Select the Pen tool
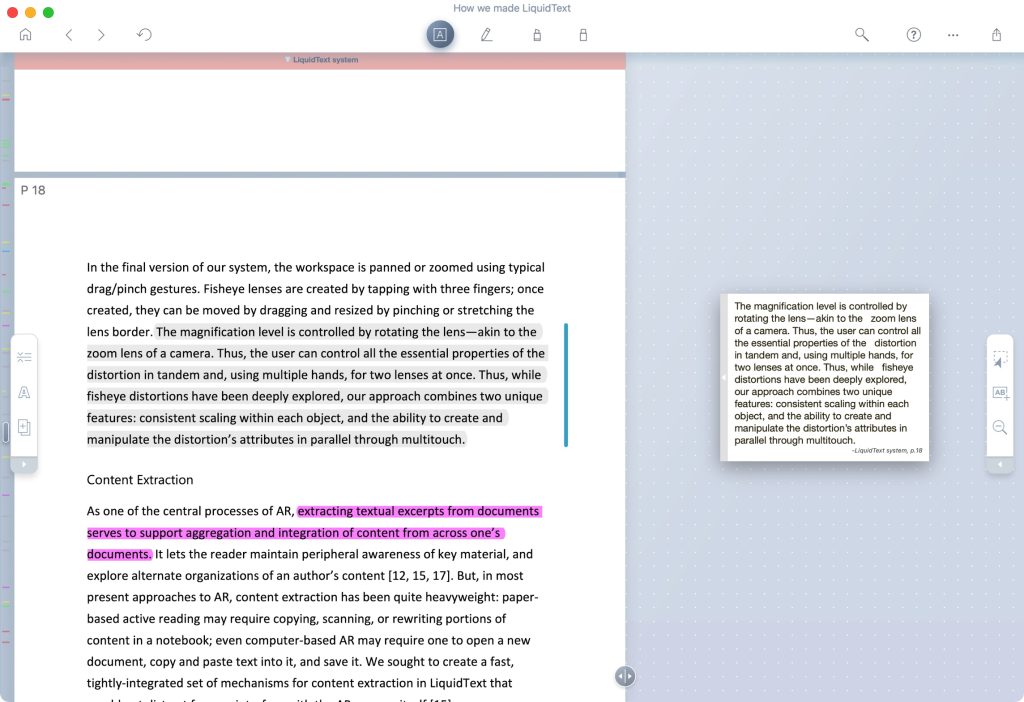This screenshot has width=1024, height=702. 487,35
